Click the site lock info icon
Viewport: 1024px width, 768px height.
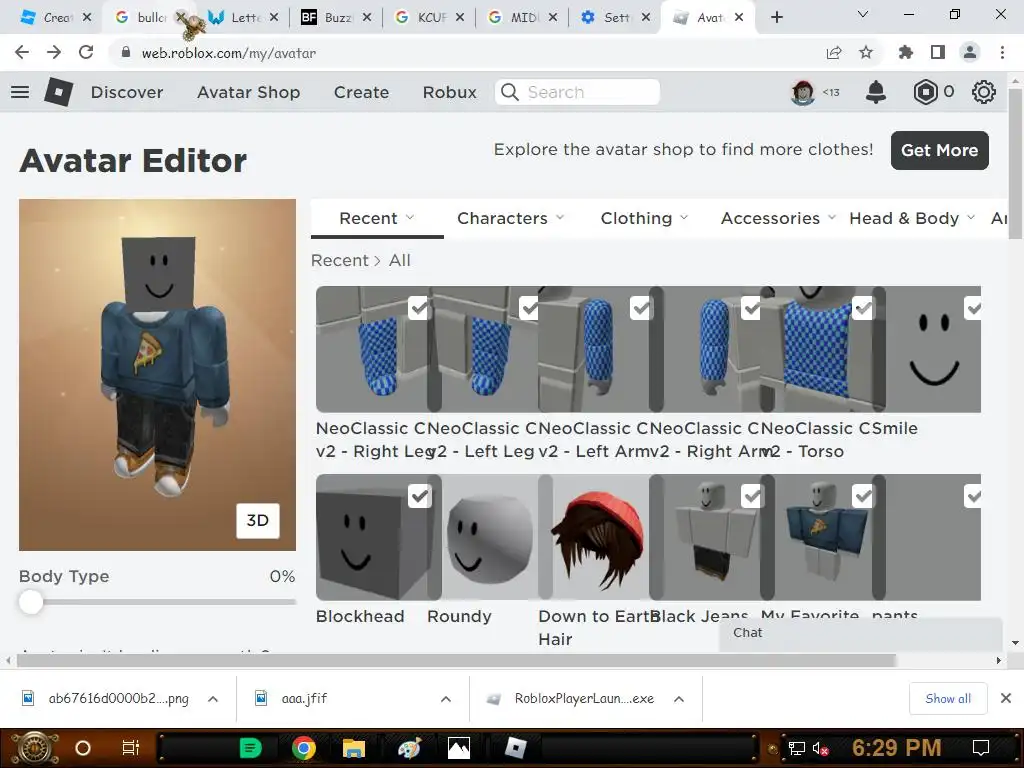click(126, 52)
